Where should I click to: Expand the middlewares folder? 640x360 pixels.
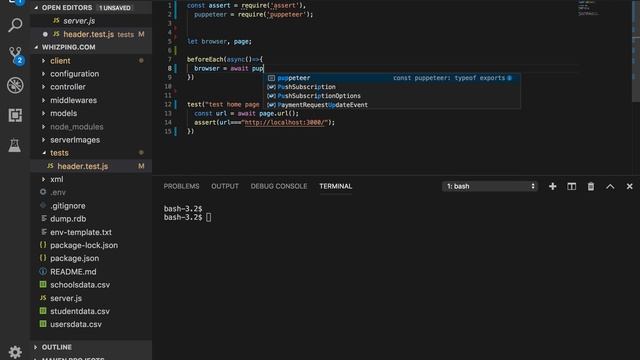pyautogui.click(x=44, y=100)
